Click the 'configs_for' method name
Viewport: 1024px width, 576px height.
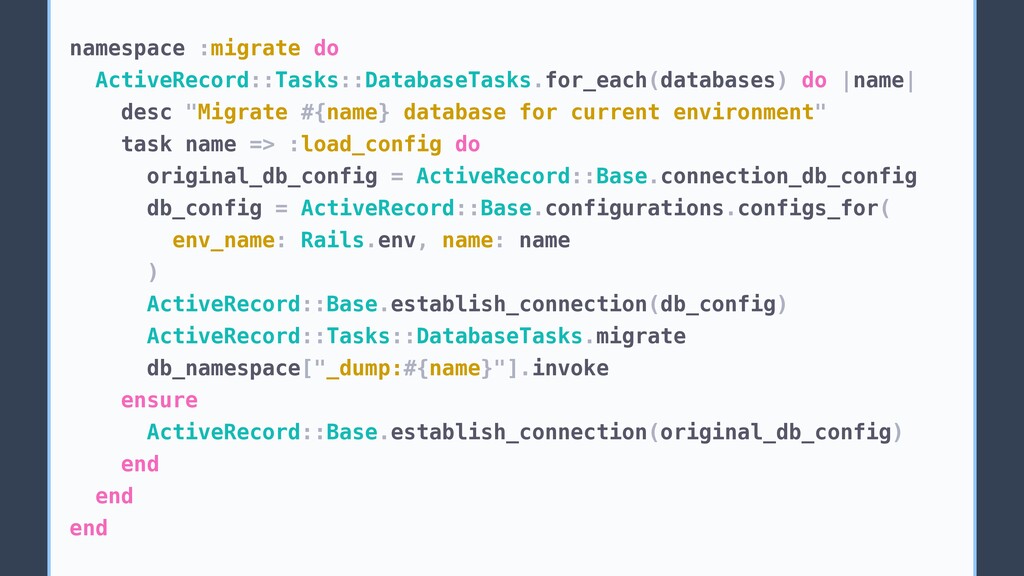click(x=807, y=208)
